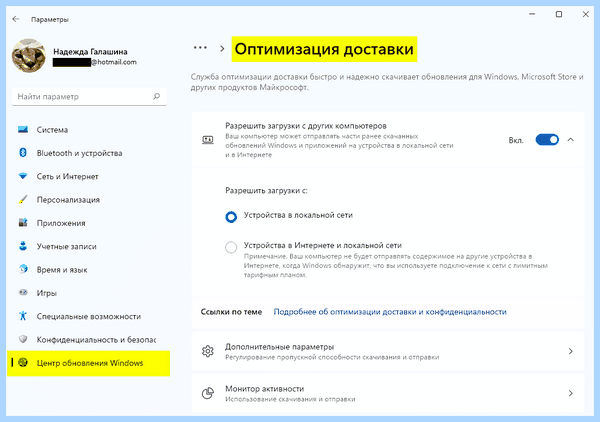The height and width of the screenshot is (422, 600).
Task: Click the Система monitor icon
Action: (23, 129)
